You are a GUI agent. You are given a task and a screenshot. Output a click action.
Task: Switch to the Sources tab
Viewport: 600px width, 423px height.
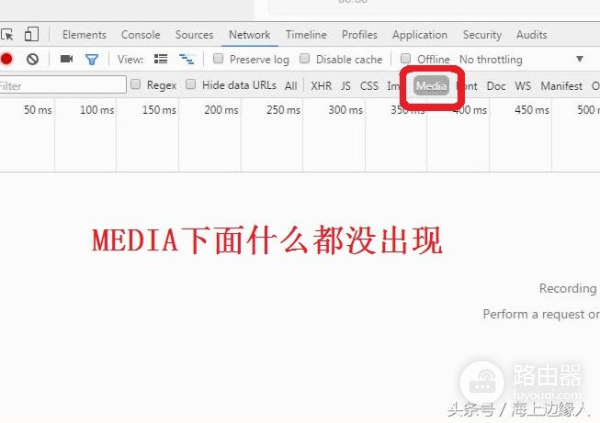[194, 35]
